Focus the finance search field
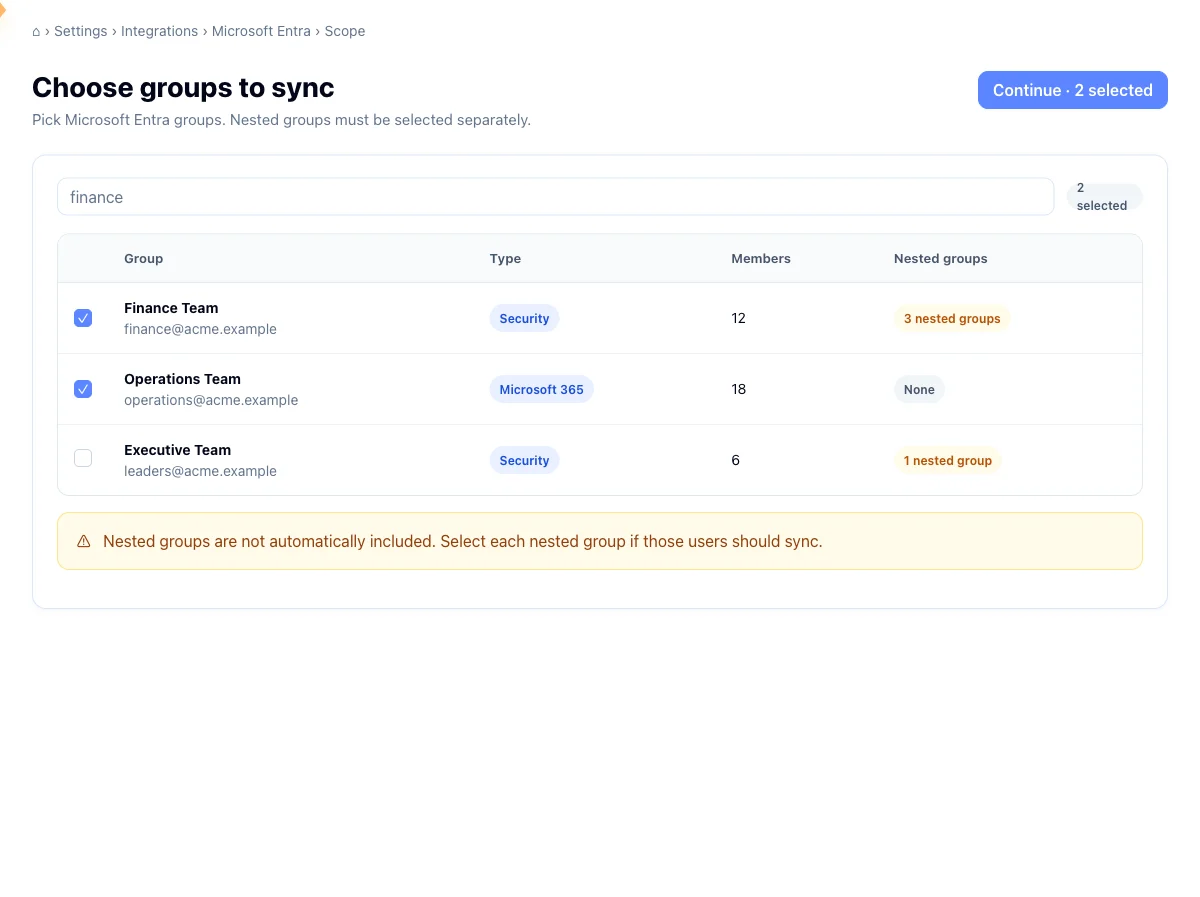The width and height of the screenshot is (1200, 897). pyautogui.click(x=555, y=197)
